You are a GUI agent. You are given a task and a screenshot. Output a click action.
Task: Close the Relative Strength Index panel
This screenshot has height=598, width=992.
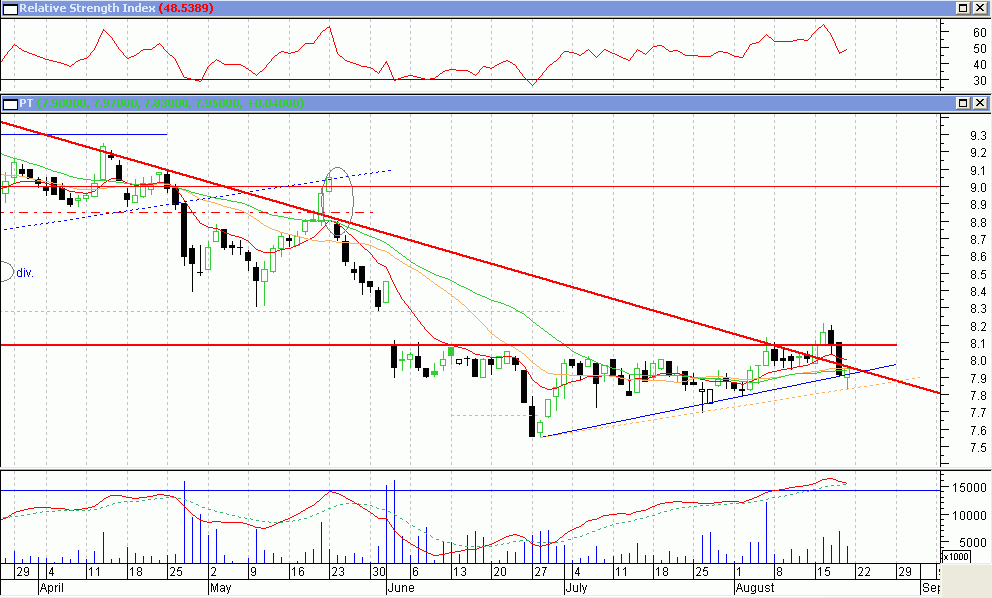point(980,8)
